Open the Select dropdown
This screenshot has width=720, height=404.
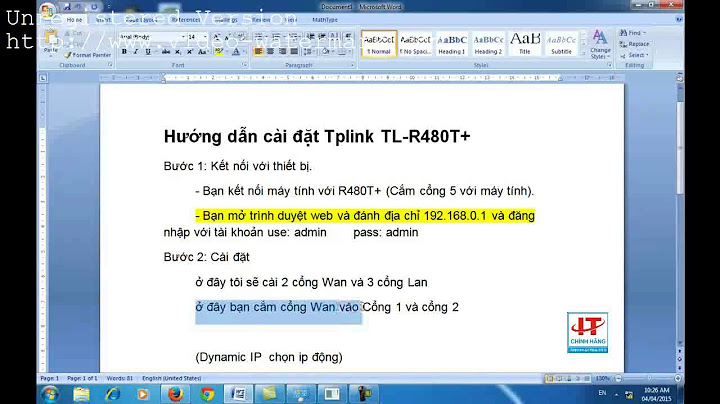click(634, 55)
